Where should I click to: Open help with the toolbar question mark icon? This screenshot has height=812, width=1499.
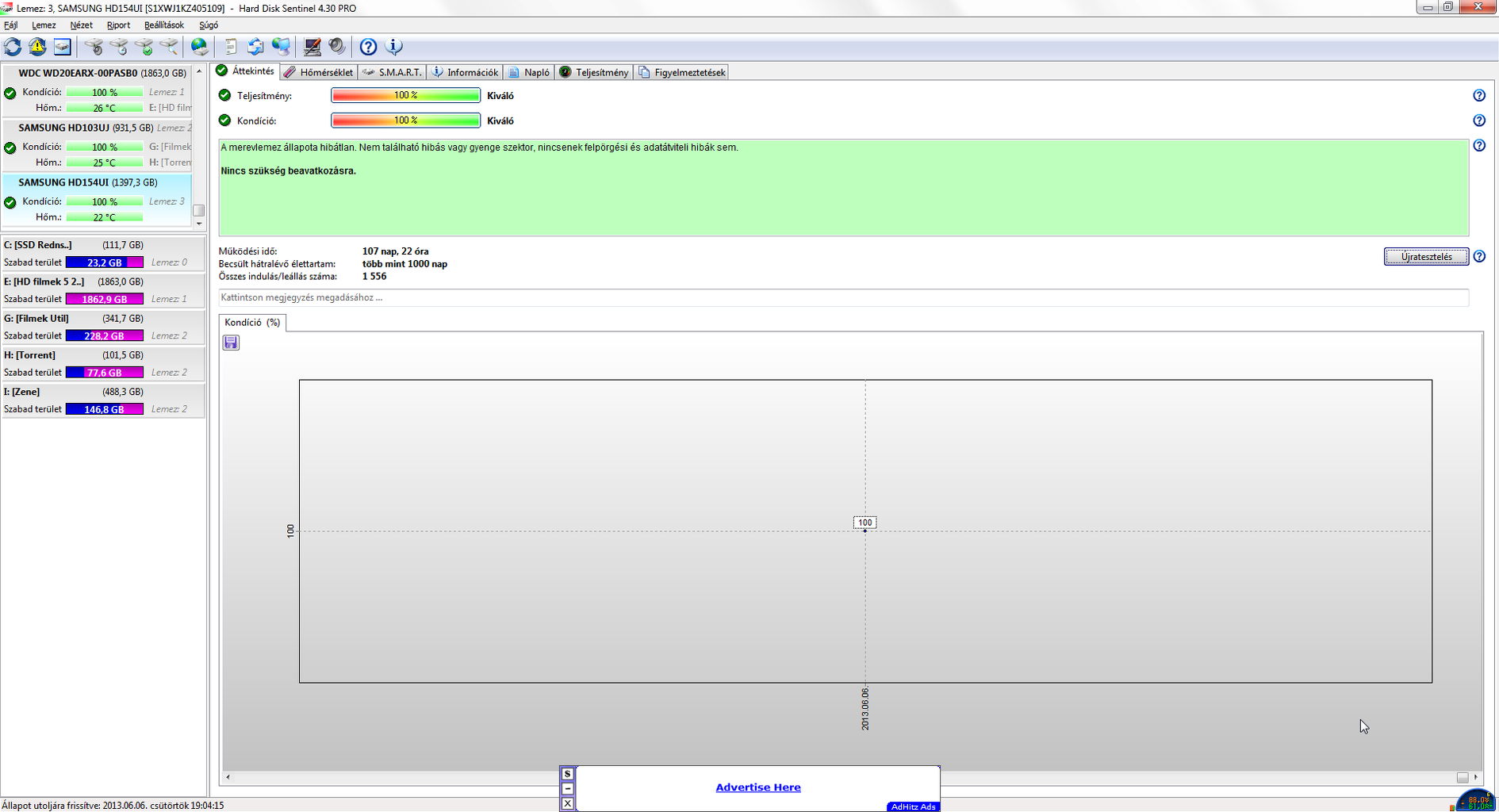click(x=368, y=47)
